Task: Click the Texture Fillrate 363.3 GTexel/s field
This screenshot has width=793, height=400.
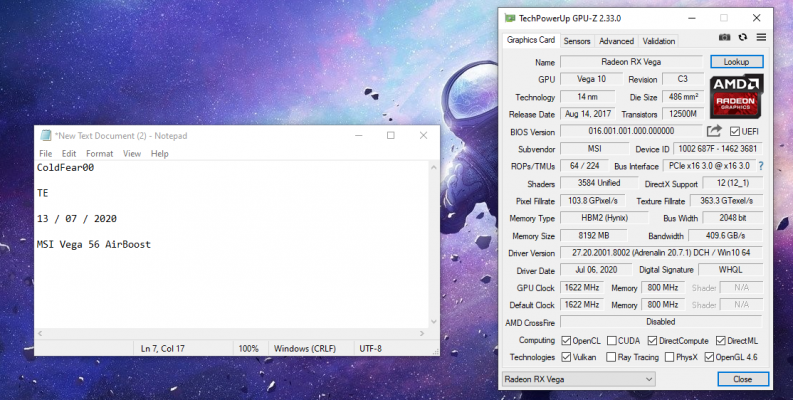Action: point(726,201)
